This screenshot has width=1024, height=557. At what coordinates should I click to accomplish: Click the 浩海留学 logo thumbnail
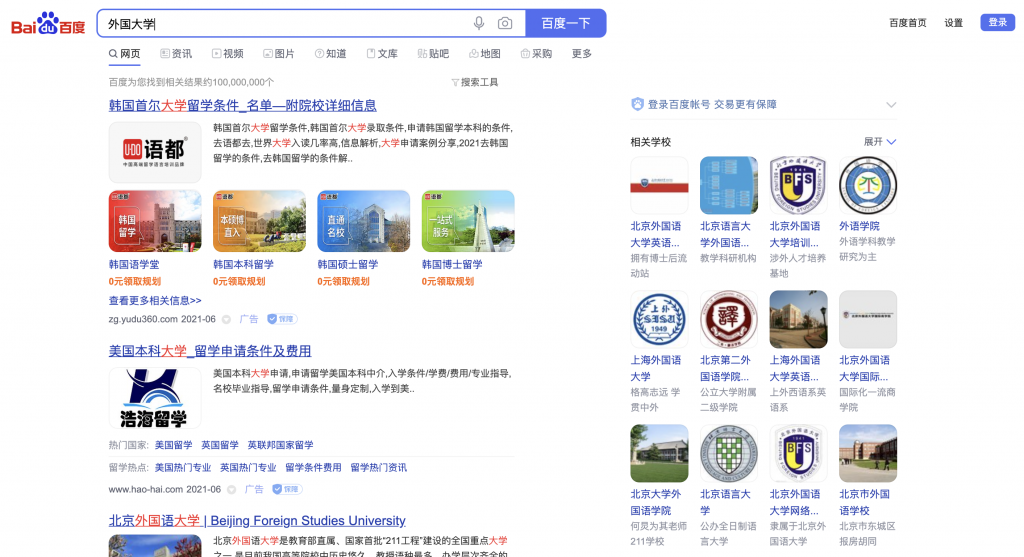(x=155, y=398)
